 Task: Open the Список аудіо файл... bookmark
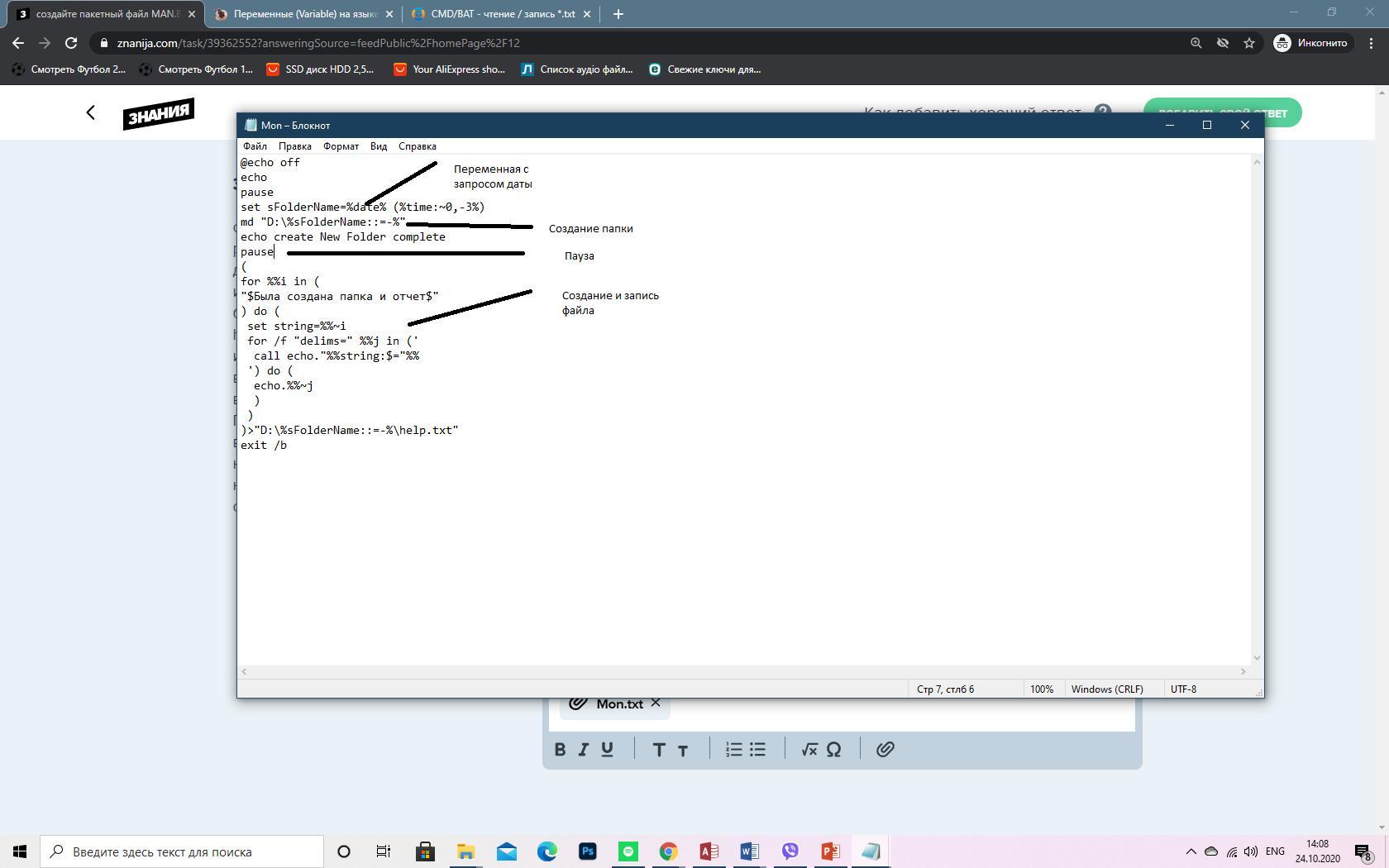coord(577,69)
